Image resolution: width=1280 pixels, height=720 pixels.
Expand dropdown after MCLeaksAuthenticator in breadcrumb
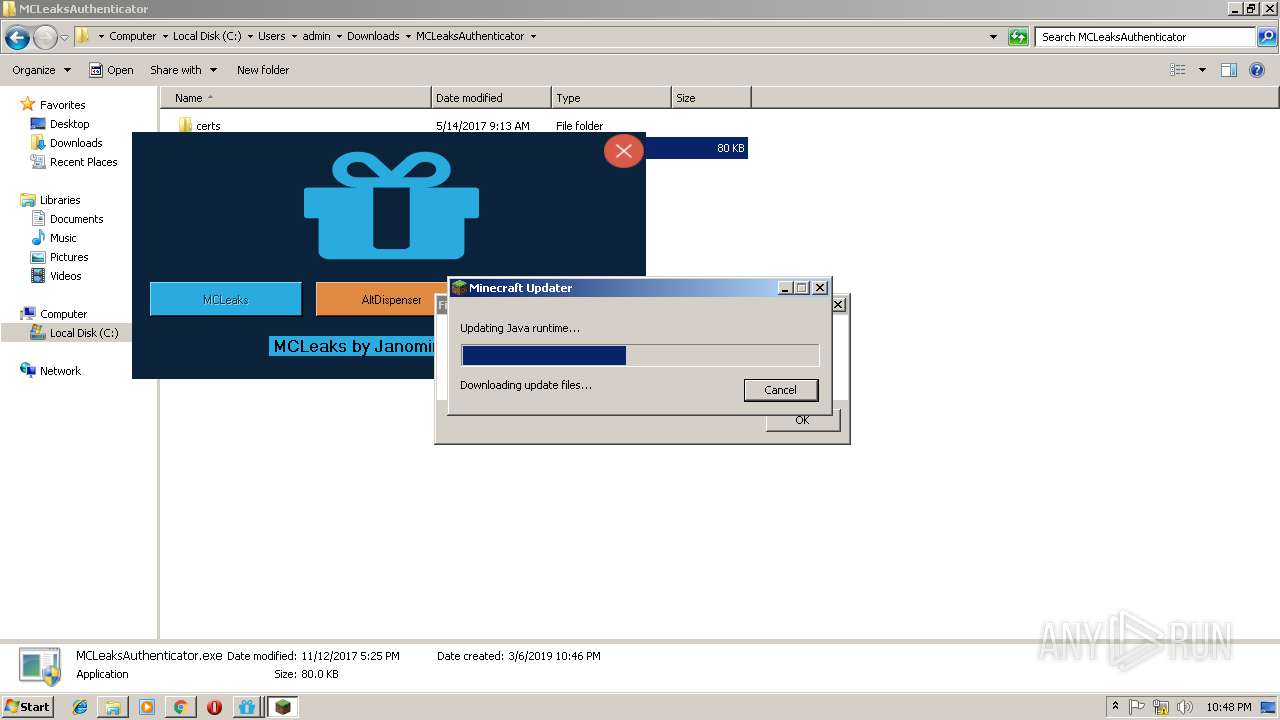pos(533,36)
